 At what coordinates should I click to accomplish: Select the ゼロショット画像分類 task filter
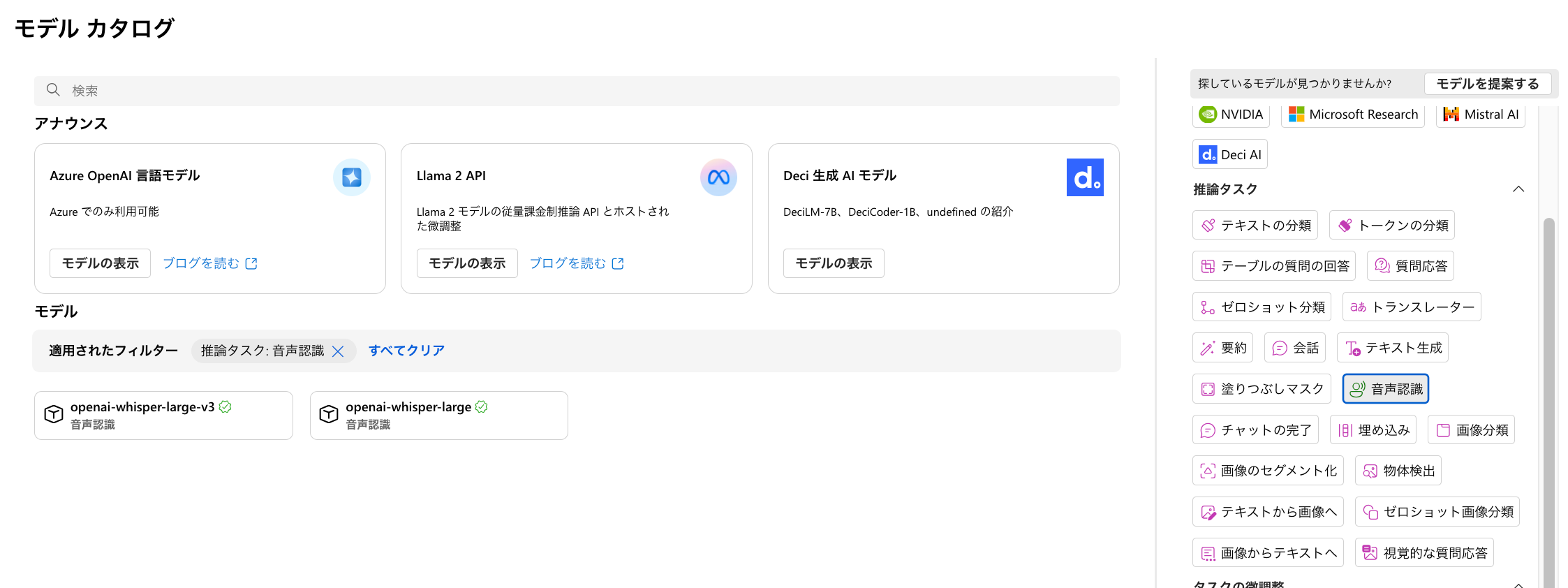pos(1437,512)
